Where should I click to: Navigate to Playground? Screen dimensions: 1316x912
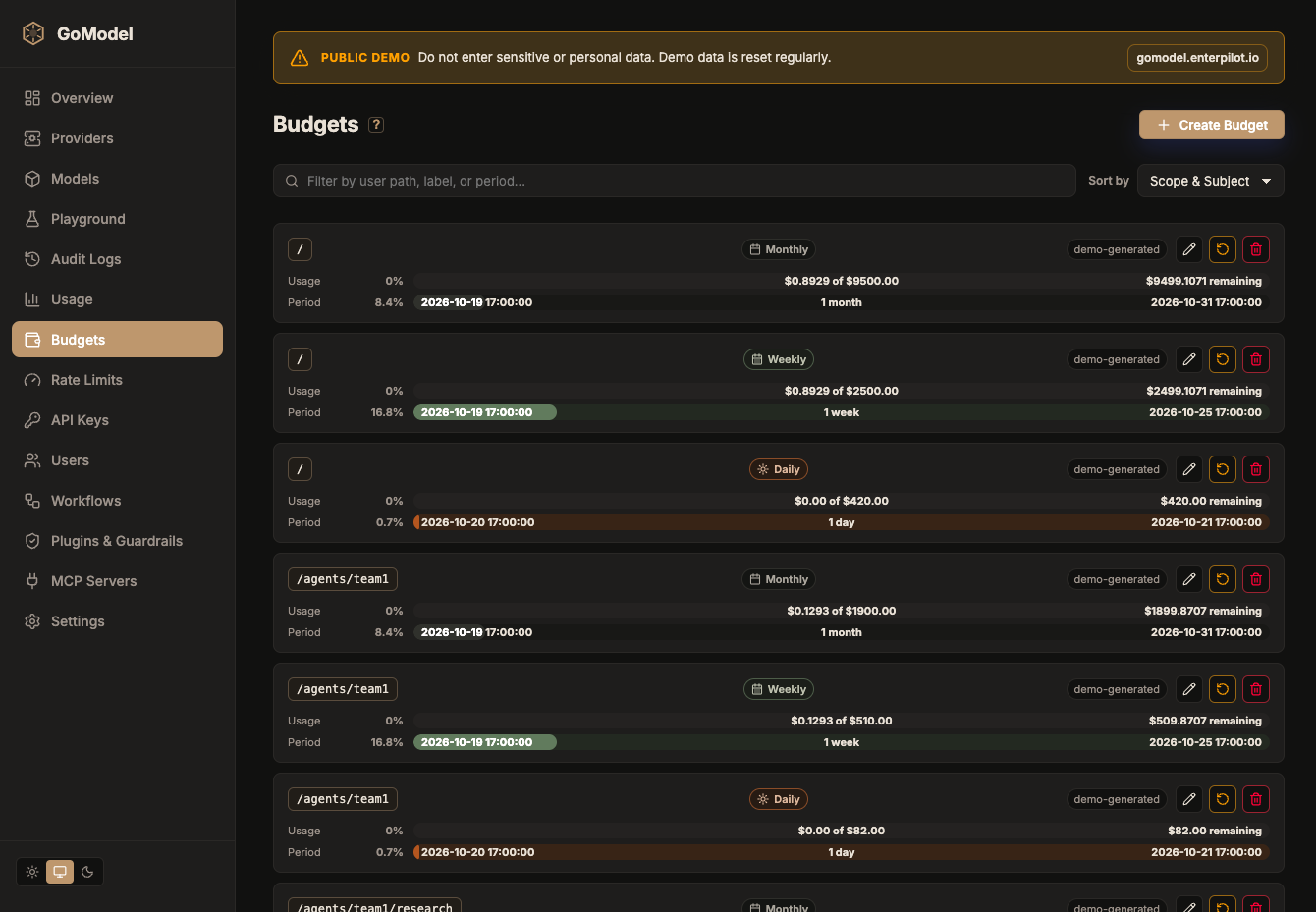pos(117,219)
